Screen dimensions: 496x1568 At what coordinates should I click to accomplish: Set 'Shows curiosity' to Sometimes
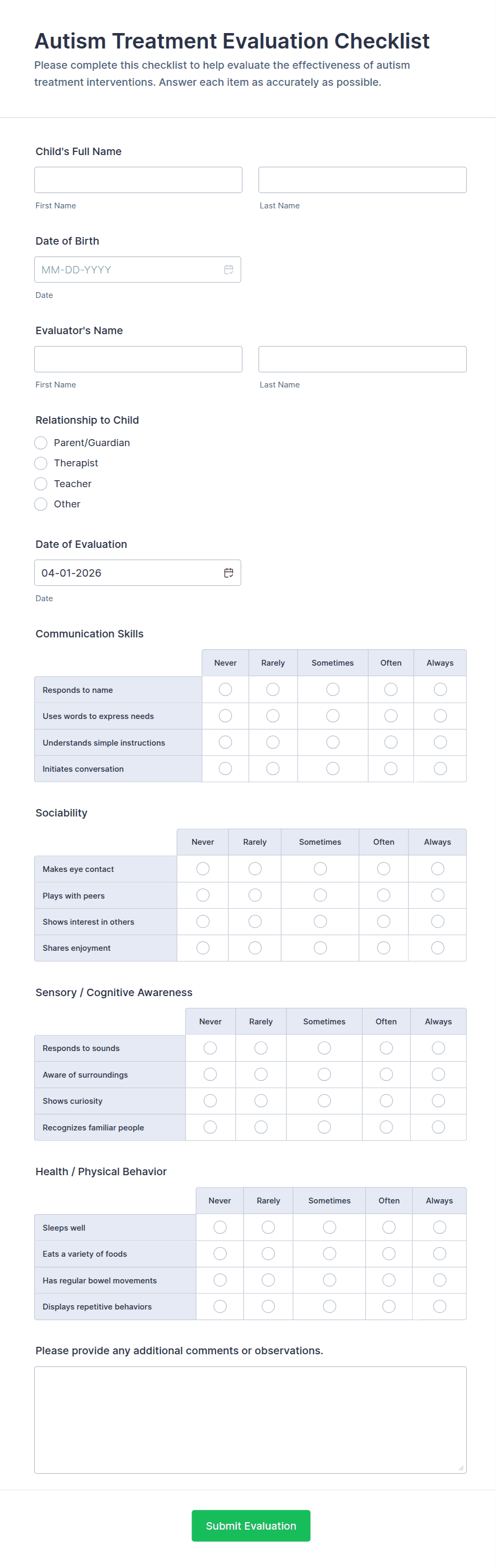pyautogui.click(x=324, y=1101)
